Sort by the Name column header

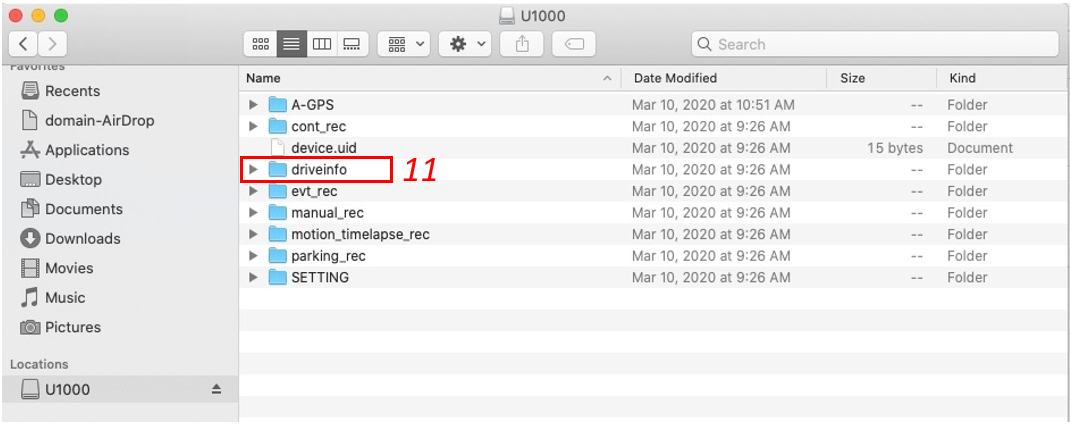tap(430, 78)
